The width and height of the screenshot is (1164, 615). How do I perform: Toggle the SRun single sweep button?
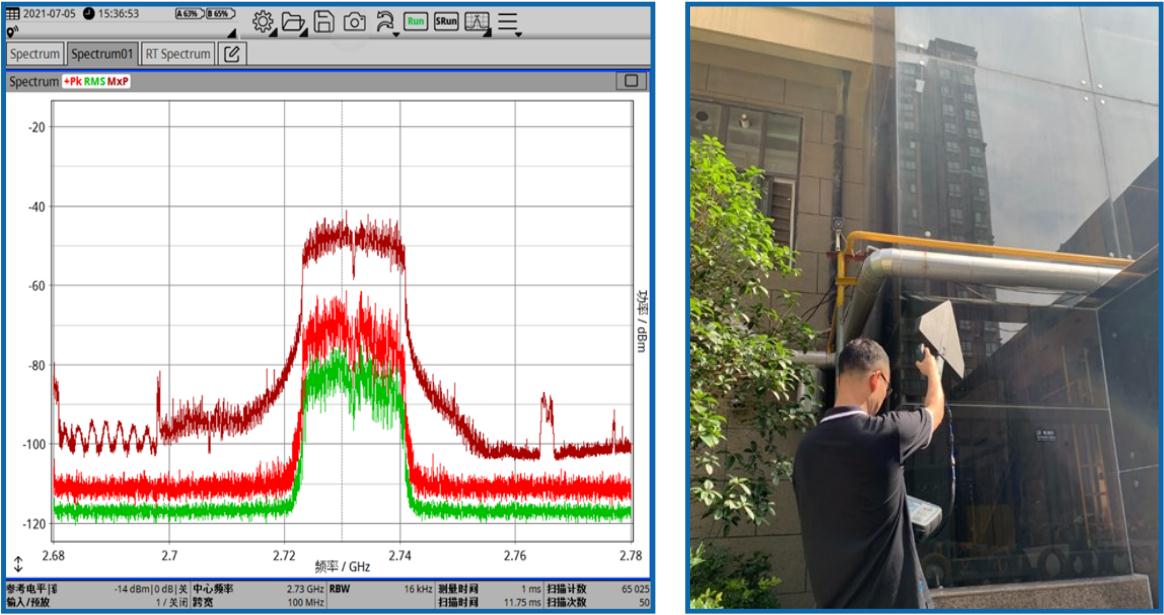coord(446,22)
